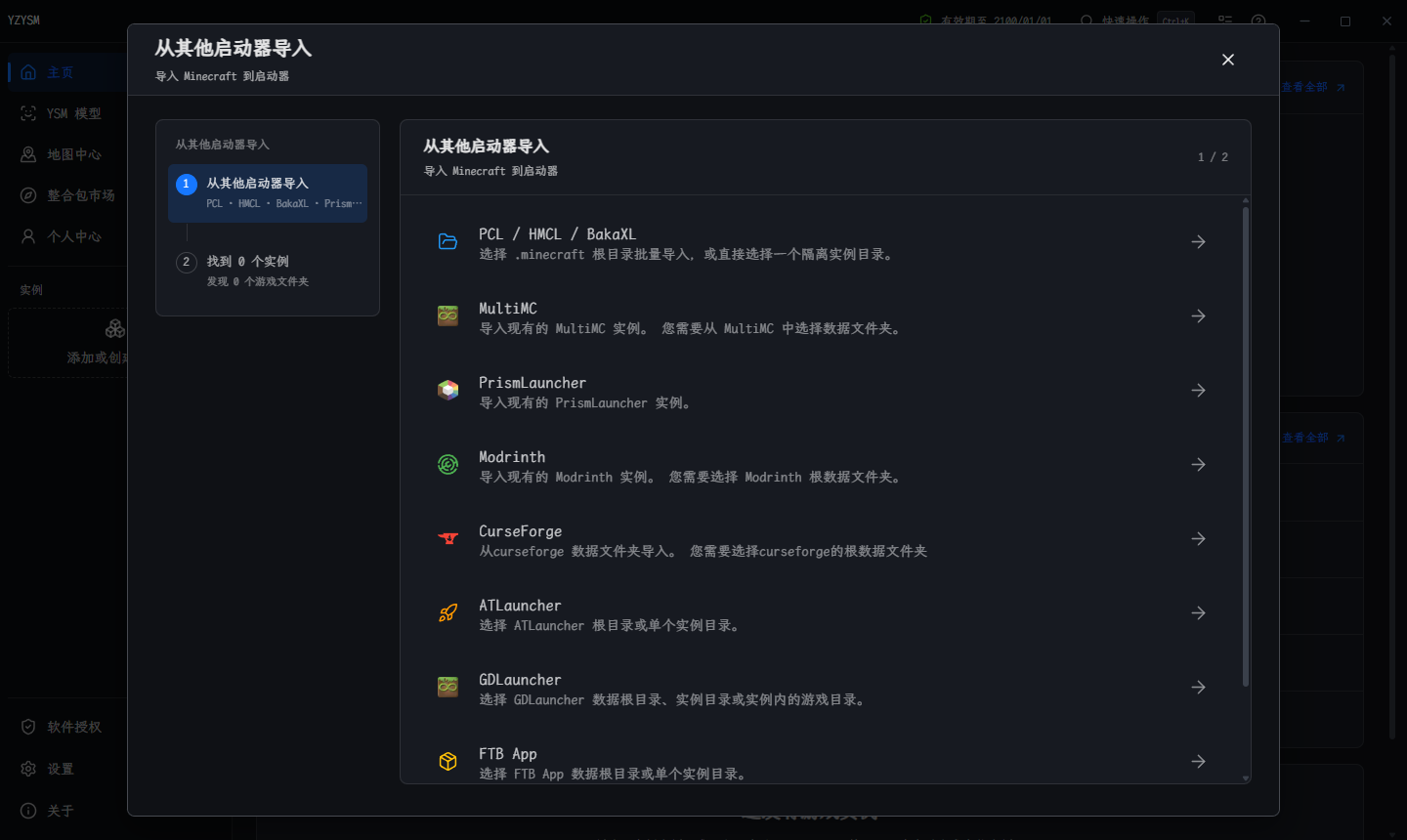1407x840 pixels.
Task: Choose PCL / HMCL / BakaXL option
Action: tap(822, 242)
